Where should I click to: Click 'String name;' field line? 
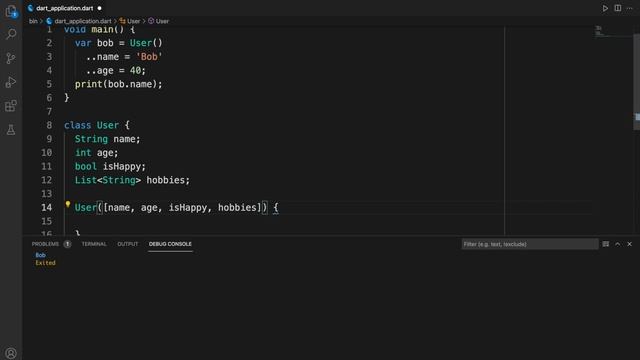click(x=107, y=139)
